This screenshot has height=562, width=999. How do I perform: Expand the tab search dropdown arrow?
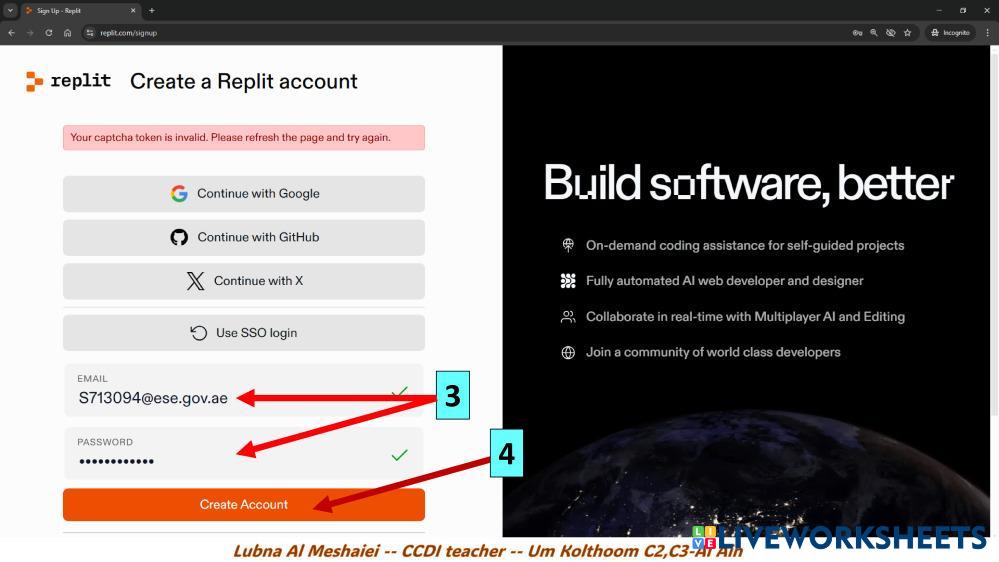pos(11,10)
